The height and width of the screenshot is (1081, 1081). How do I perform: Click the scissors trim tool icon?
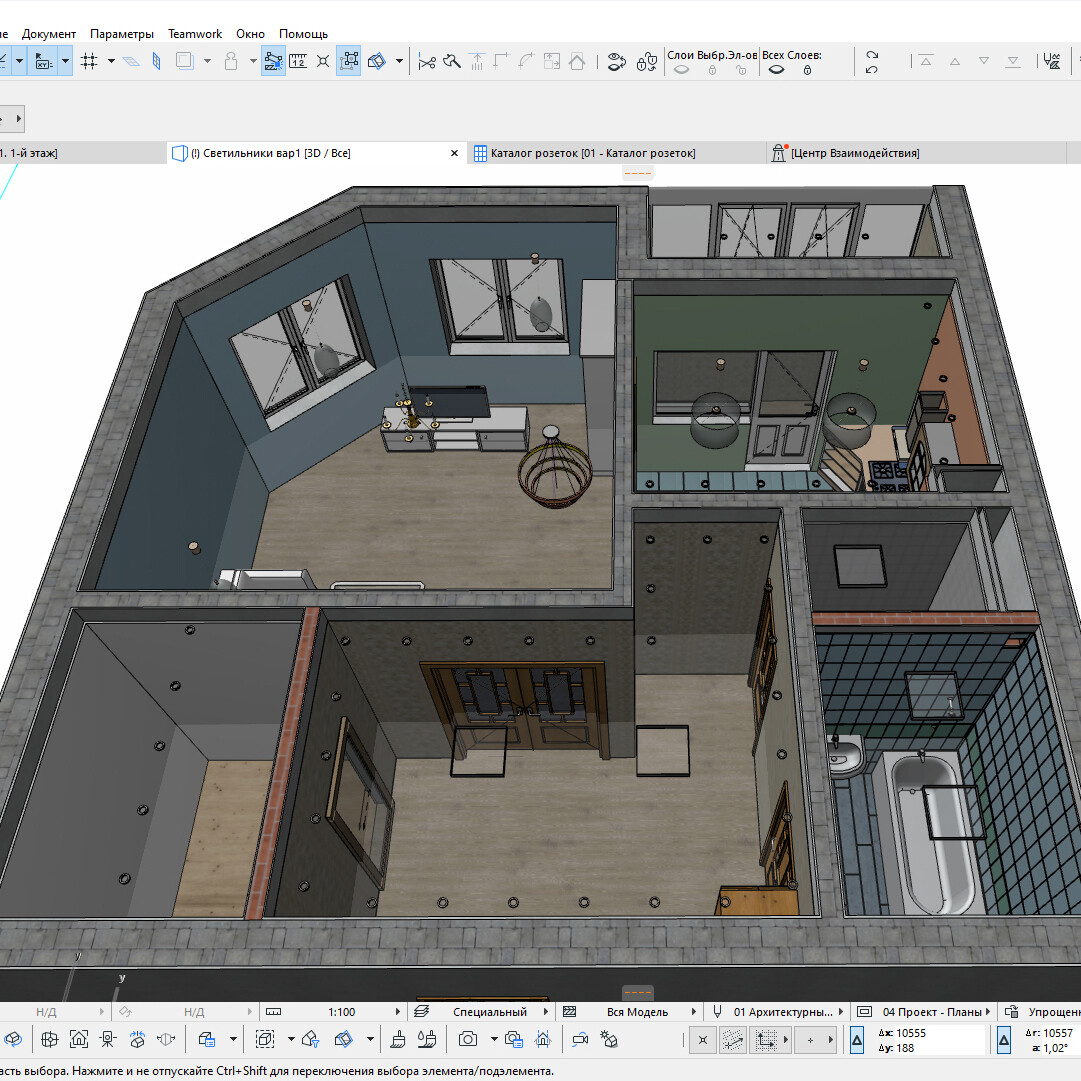coord(427,61)
